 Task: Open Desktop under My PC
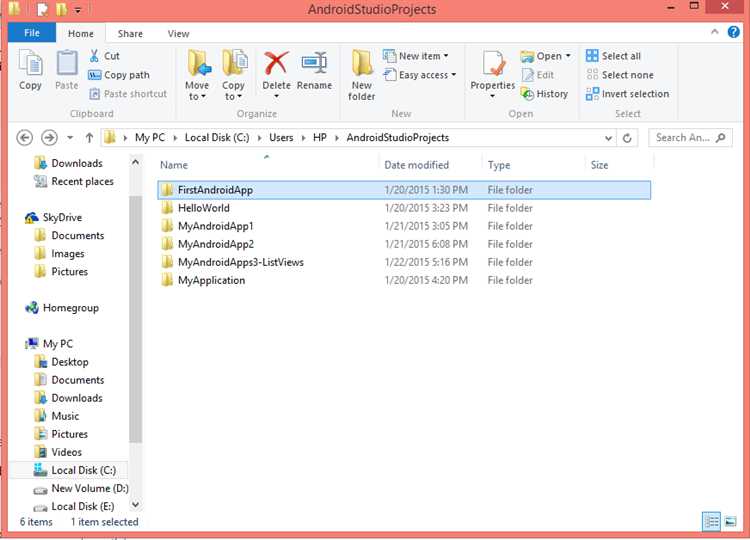tap(61, 362)
